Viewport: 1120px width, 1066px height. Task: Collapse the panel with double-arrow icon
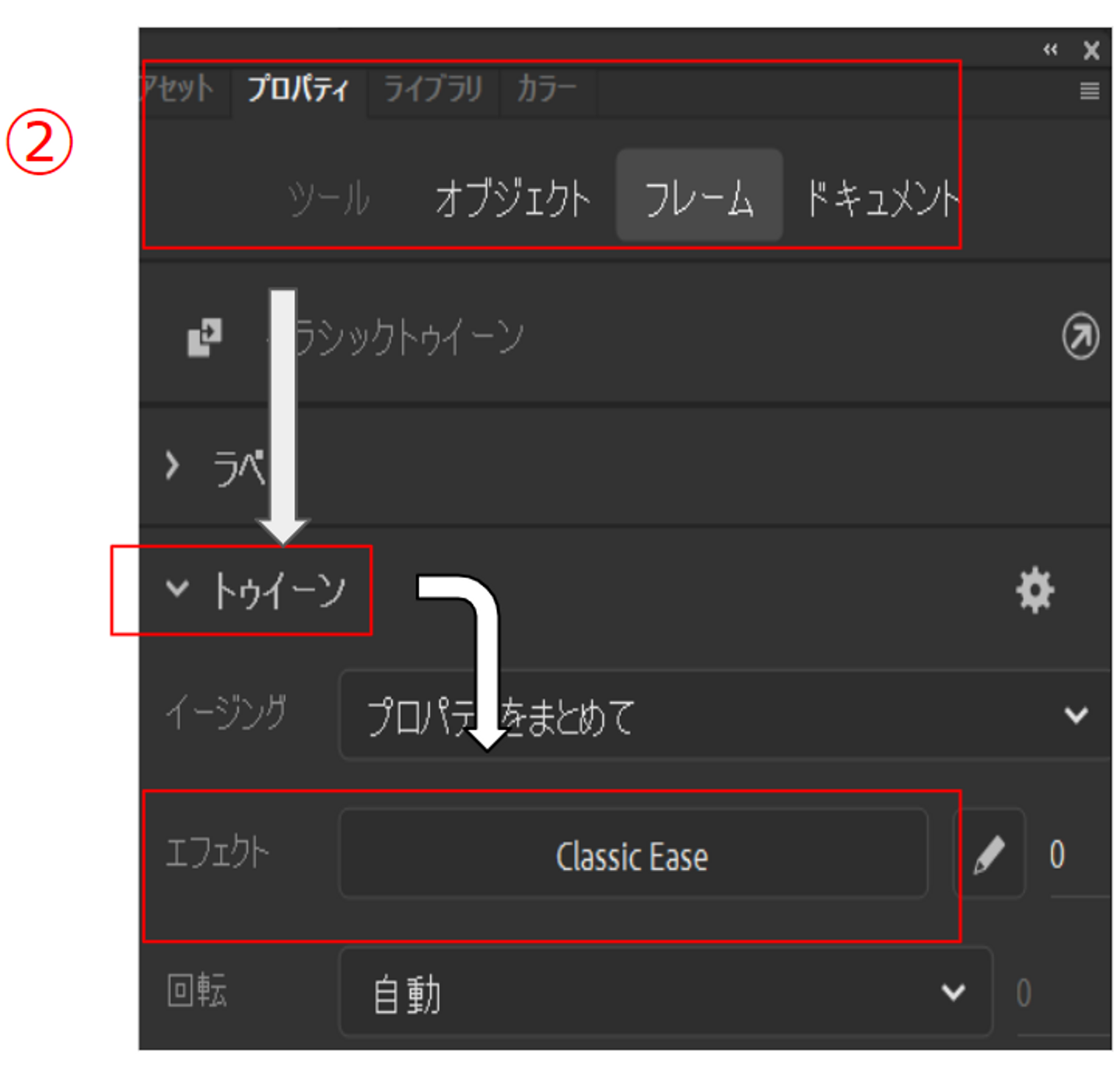tap(1050, 50)
